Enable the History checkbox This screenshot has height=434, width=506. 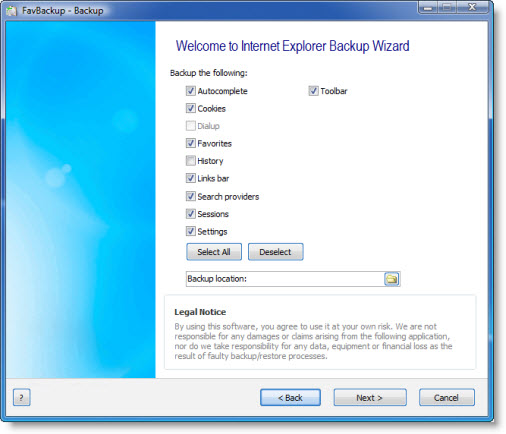coord(190,161)
